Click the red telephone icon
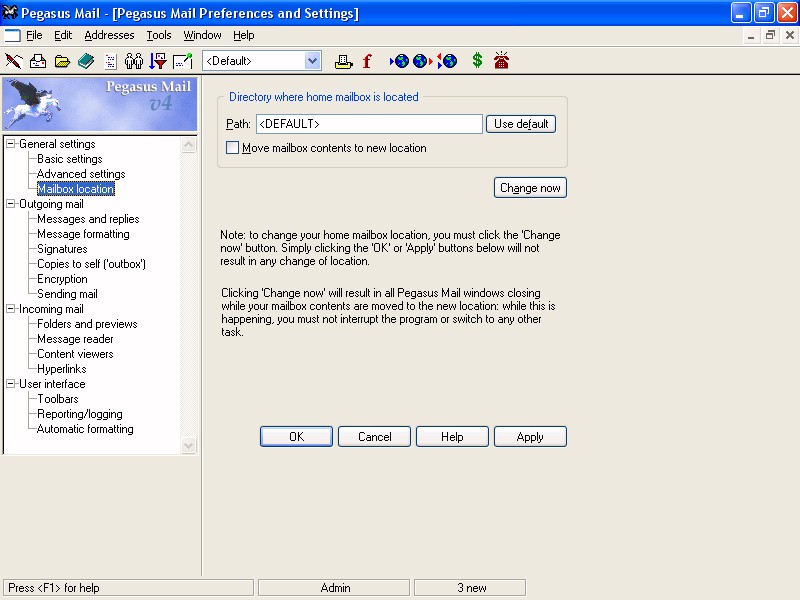The image size is (800, 600). tap(502, 60)
